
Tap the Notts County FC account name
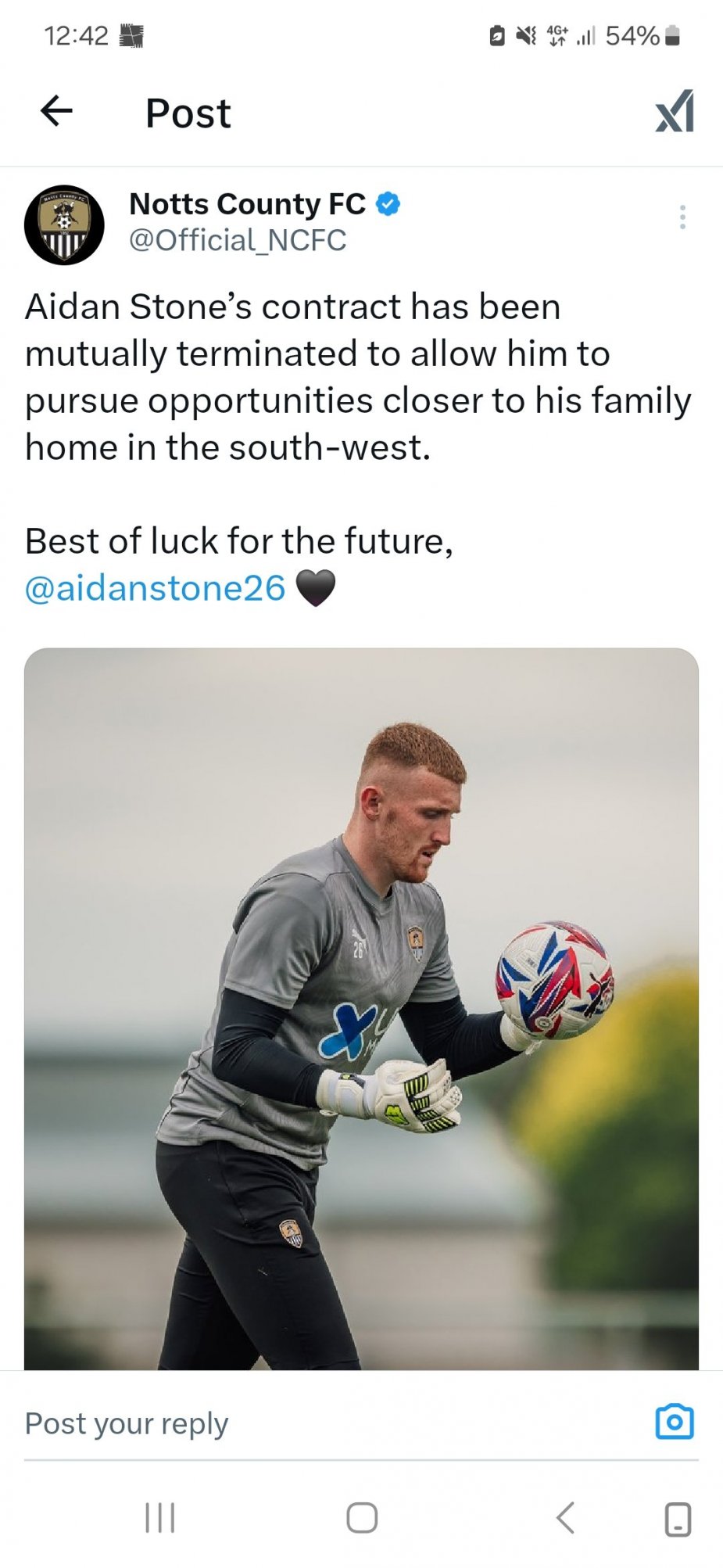pos(247,204)
